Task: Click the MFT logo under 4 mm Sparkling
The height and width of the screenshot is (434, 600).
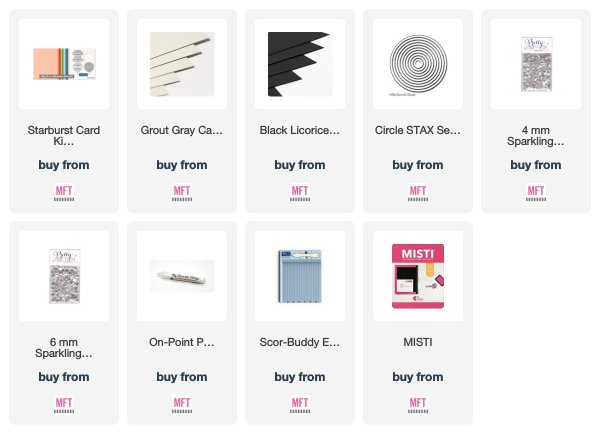Action: point(536,193)
